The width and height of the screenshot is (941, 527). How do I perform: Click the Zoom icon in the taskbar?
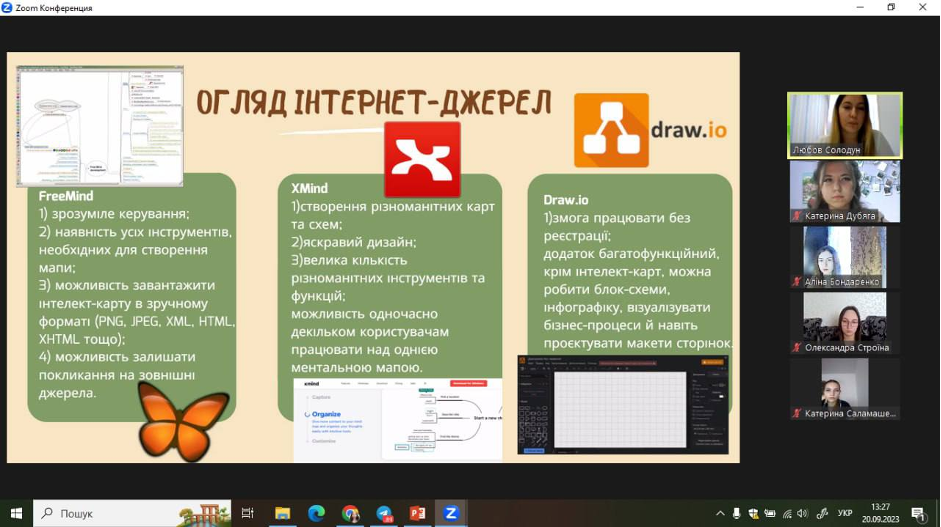tap(451, 513)
